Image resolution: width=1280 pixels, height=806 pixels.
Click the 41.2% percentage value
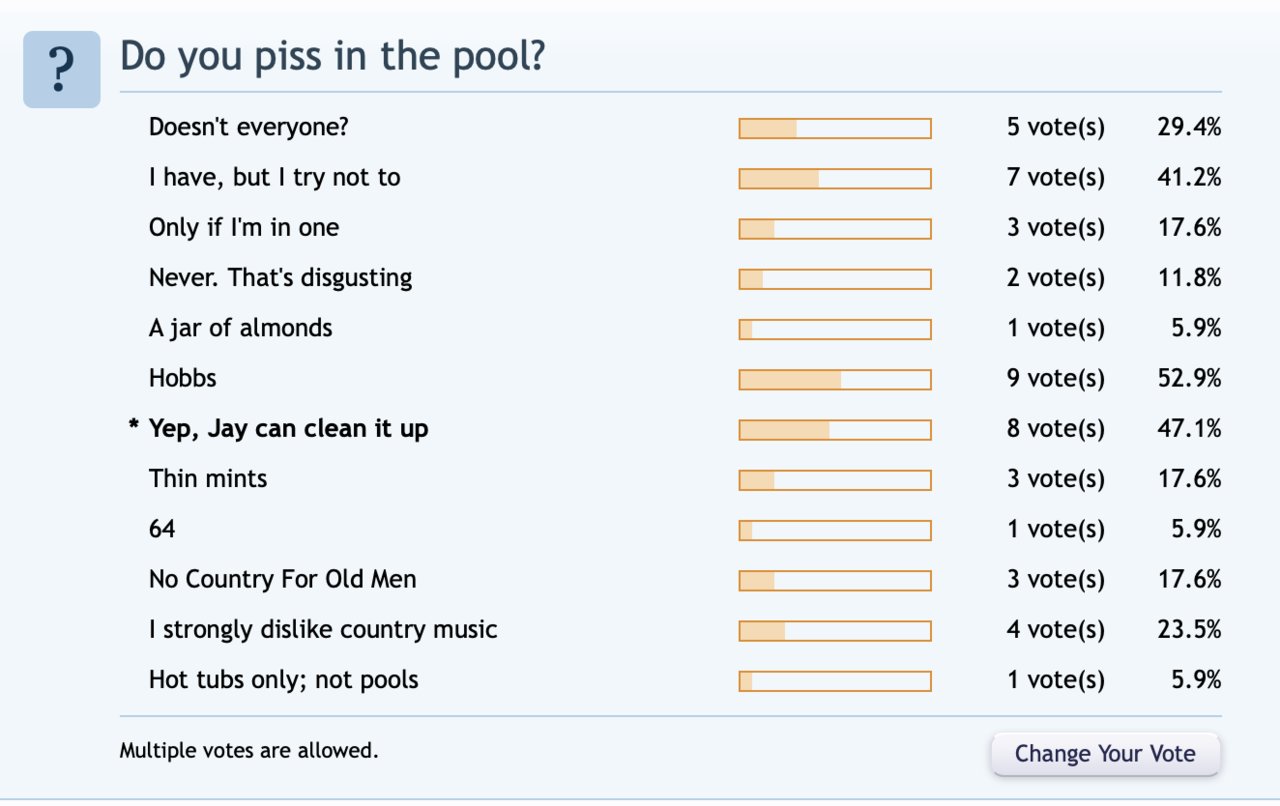pos(1189,178)
